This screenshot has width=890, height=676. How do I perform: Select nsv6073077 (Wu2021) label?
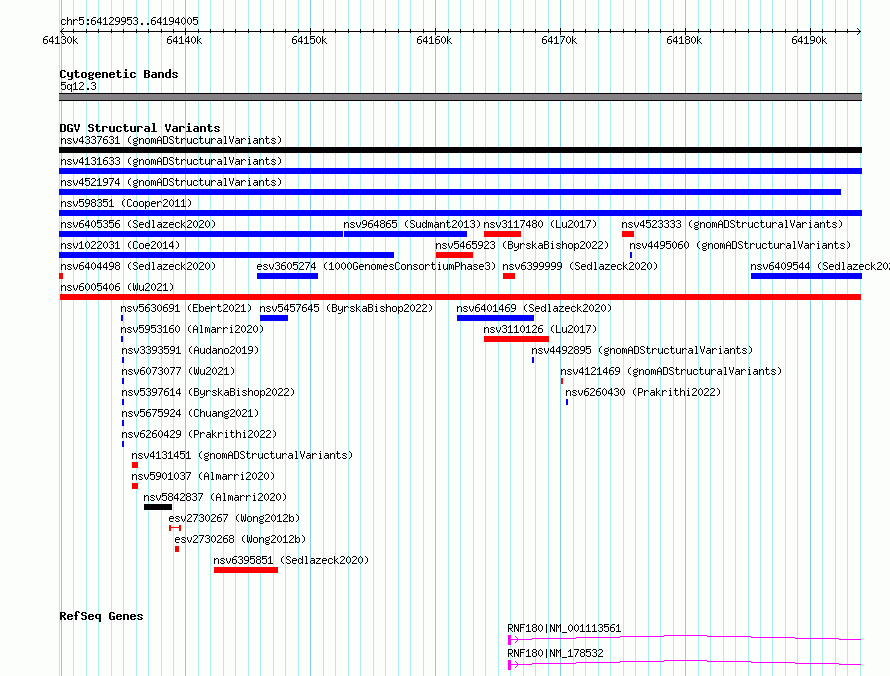click(178, 371)
